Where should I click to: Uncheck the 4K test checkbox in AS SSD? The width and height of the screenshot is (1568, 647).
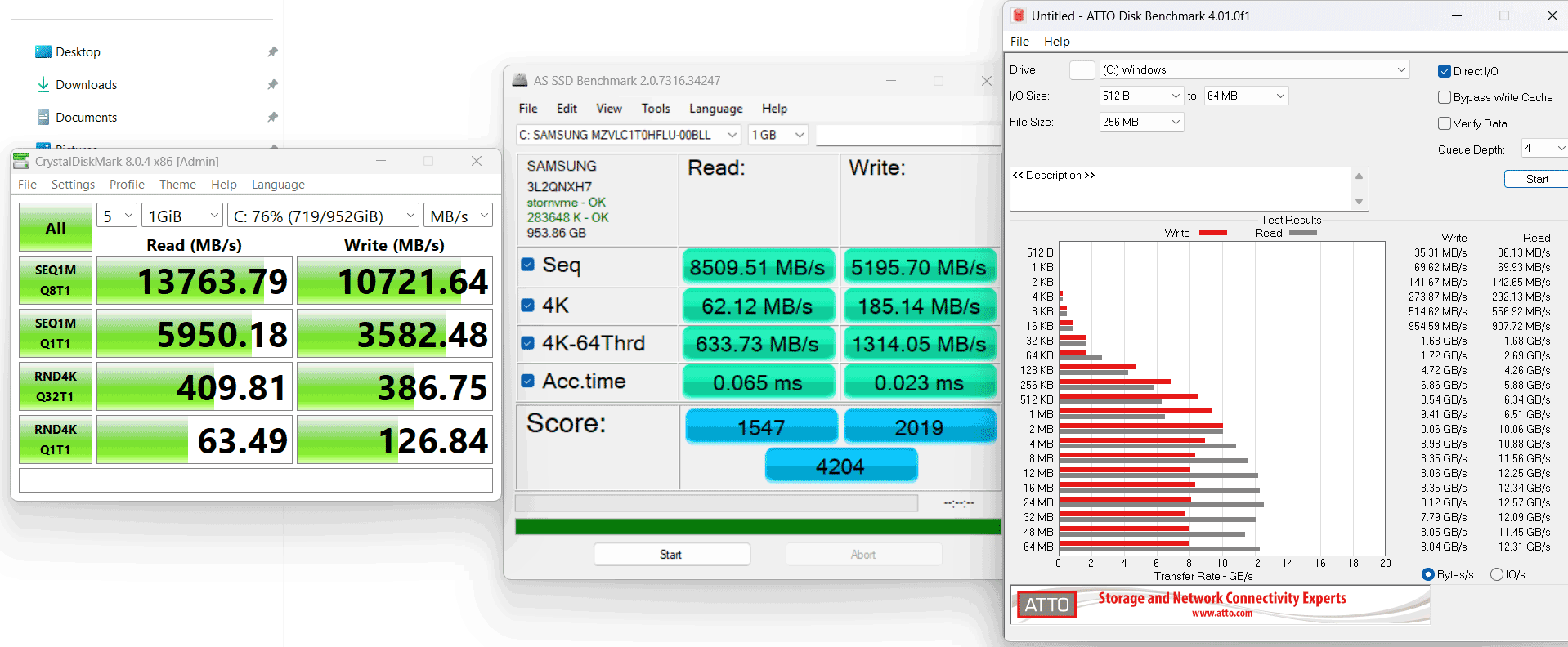click(x=528, y=305)
